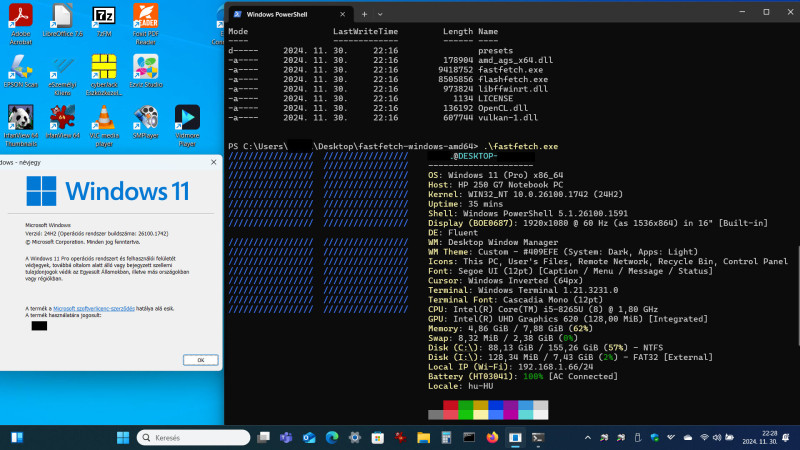The image size is (800, 450).
Task: Click the battery icon in system tray
Action: coord(730,437)
